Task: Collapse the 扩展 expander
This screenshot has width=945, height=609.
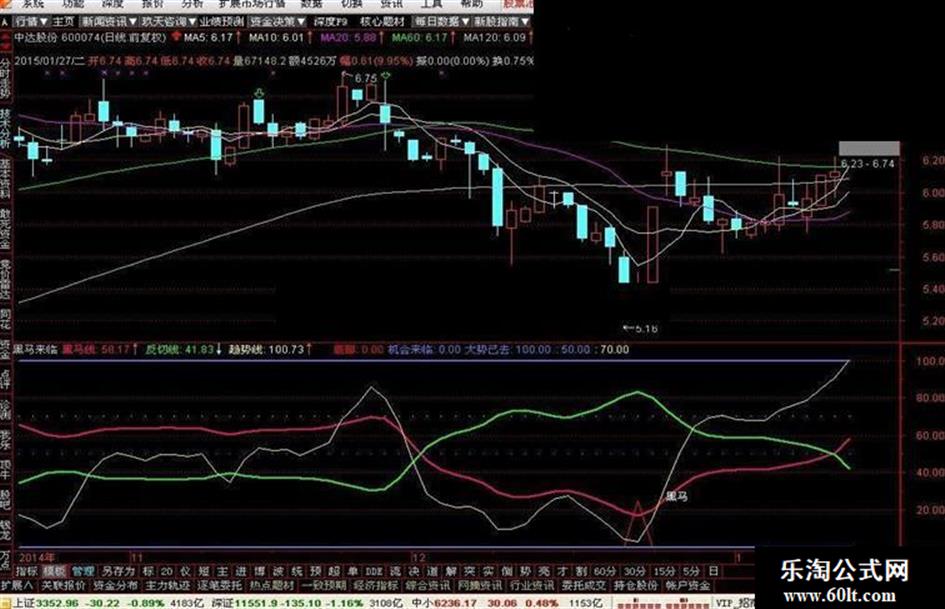Action: tap(17, 585)
